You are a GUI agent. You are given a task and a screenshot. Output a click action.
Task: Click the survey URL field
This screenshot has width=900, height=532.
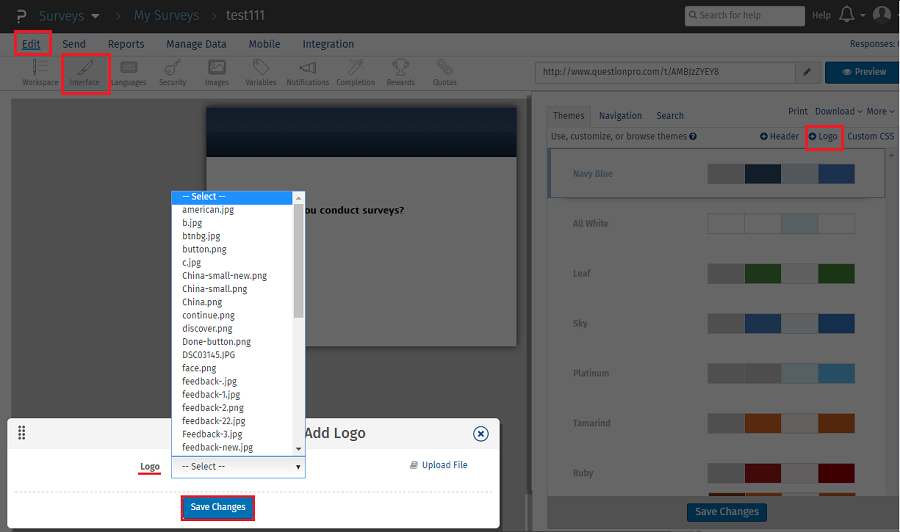coord(665,72)
